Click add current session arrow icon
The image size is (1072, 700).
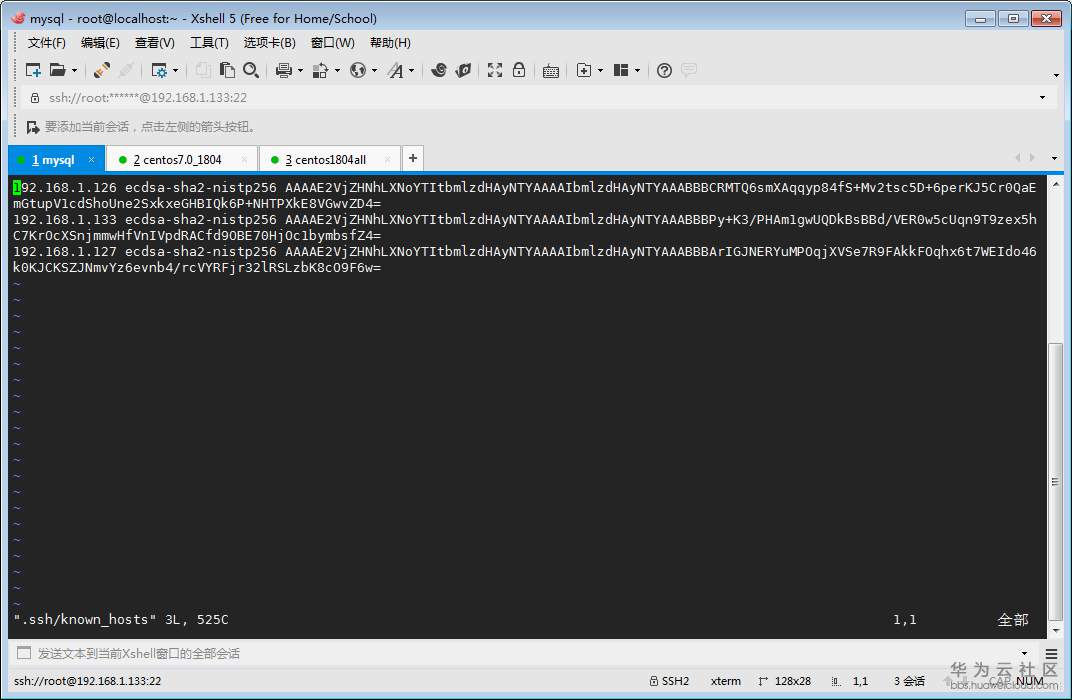tap(33, 126)
